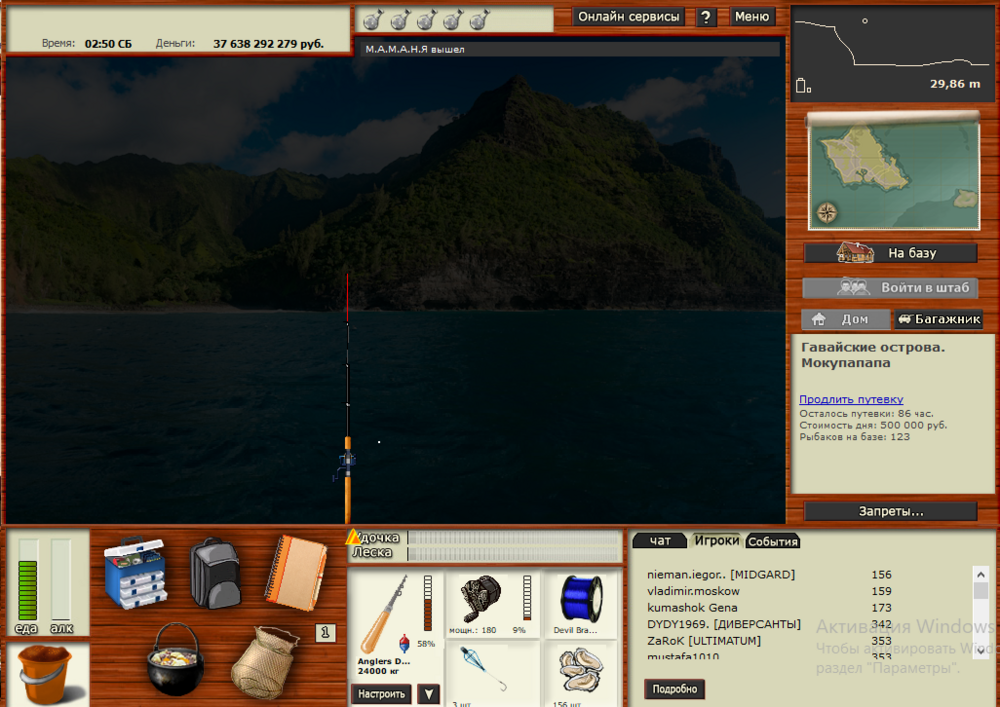This screenshot has height=707, width=1000.
Task: Click the message М.А.М.А.Н.Я вышел
Action: click(415, 49)
